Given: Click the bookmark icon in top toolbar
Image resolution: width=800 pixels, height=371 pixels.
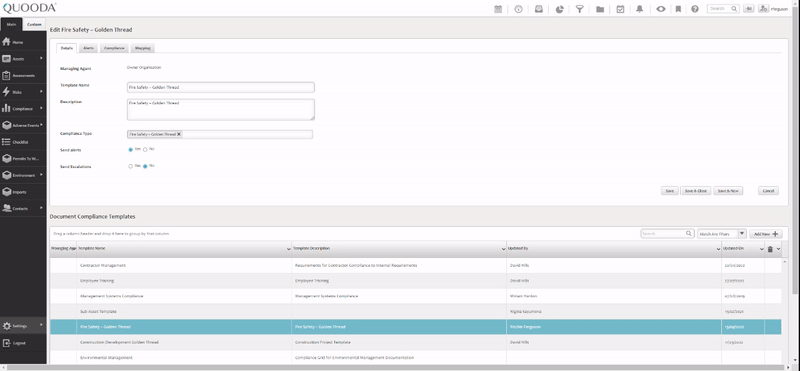Looking at the screenshot, I should [678, 9].
